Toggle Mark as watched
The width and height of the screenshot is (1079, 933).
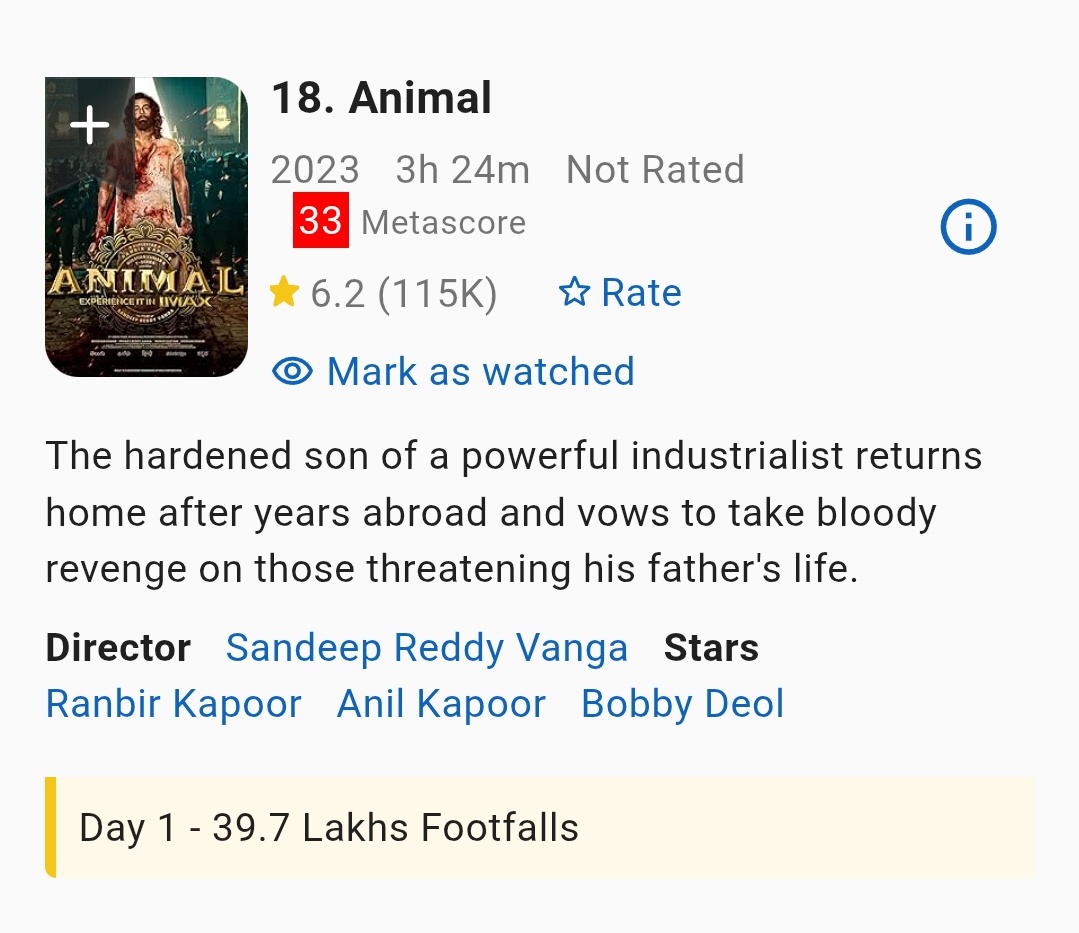[x=480, y=372]
